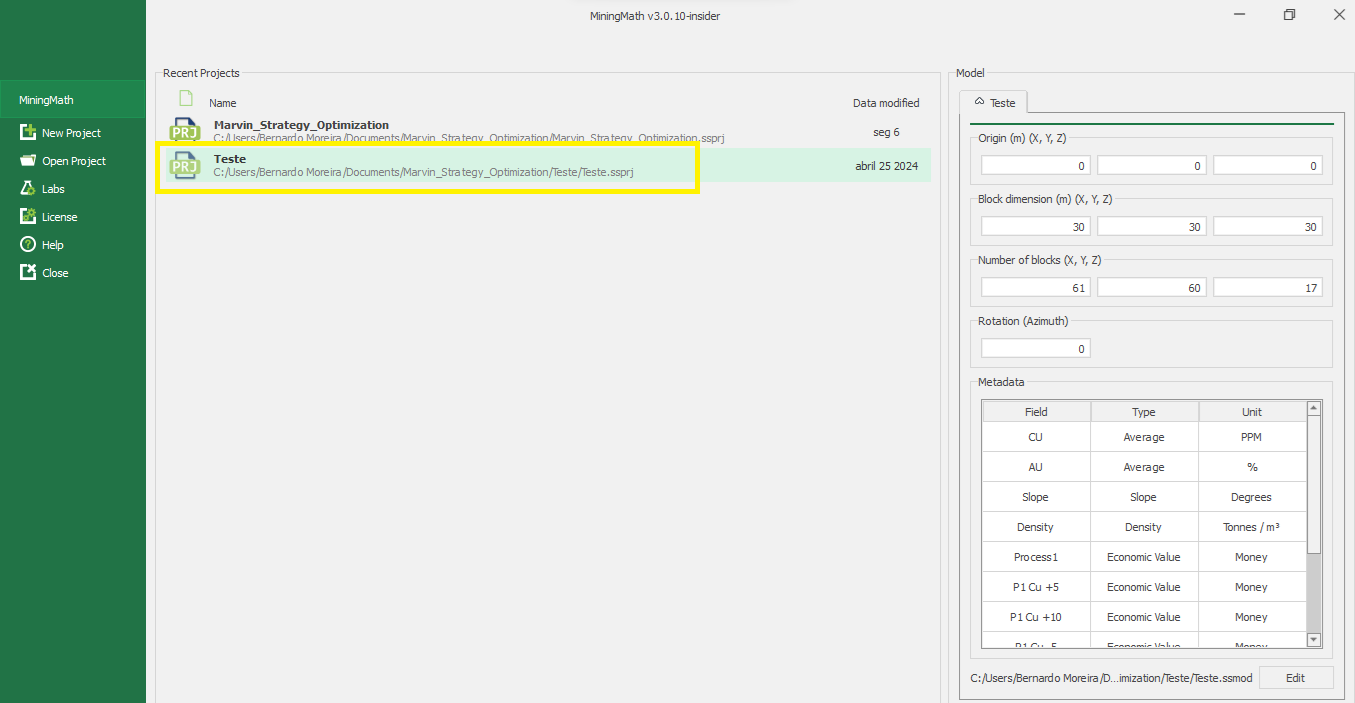Sort recent projects by Name column
The width and height of the screenshot is (1355, 703).
pyautogui.click(x=223, y=103)
